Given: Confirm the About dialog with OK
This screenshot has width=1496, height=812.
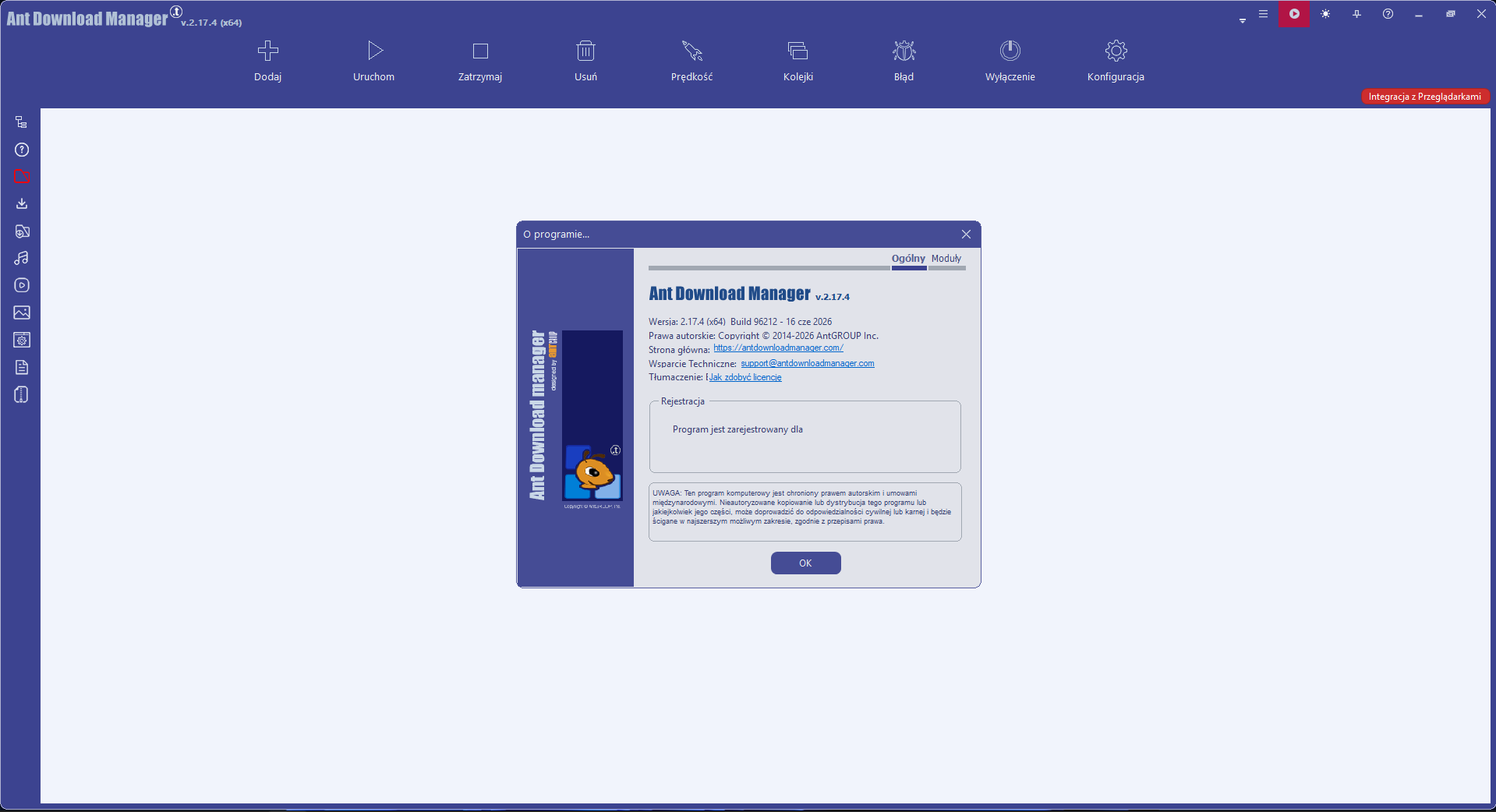Looking at the screenshot, I should click(x=805, y=563).
